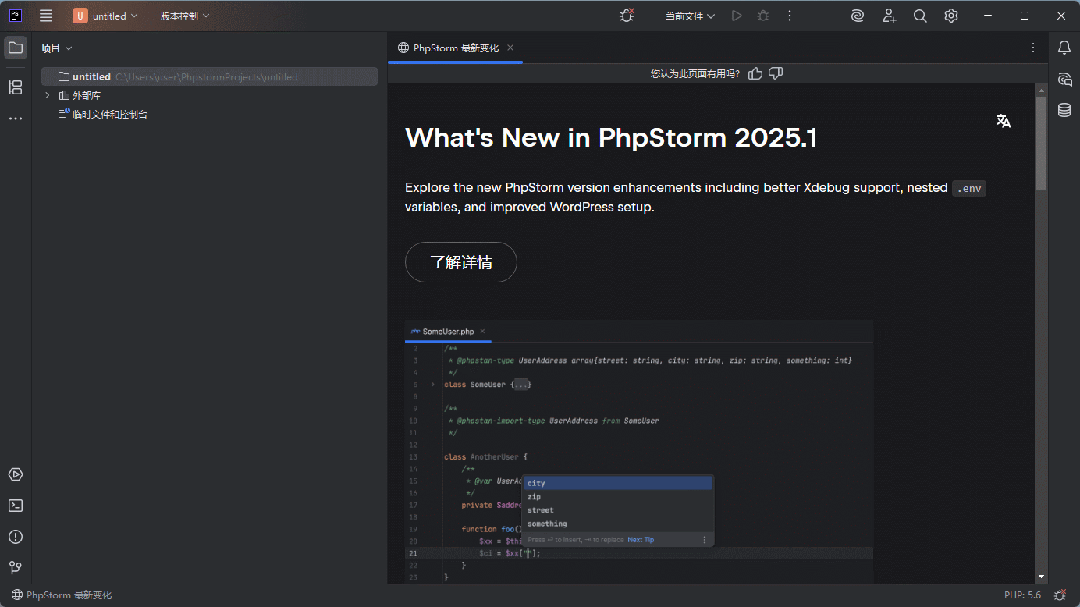Open the untitled project dropdown
This screenshot has width=1080, height=607.
click(105, 15)
